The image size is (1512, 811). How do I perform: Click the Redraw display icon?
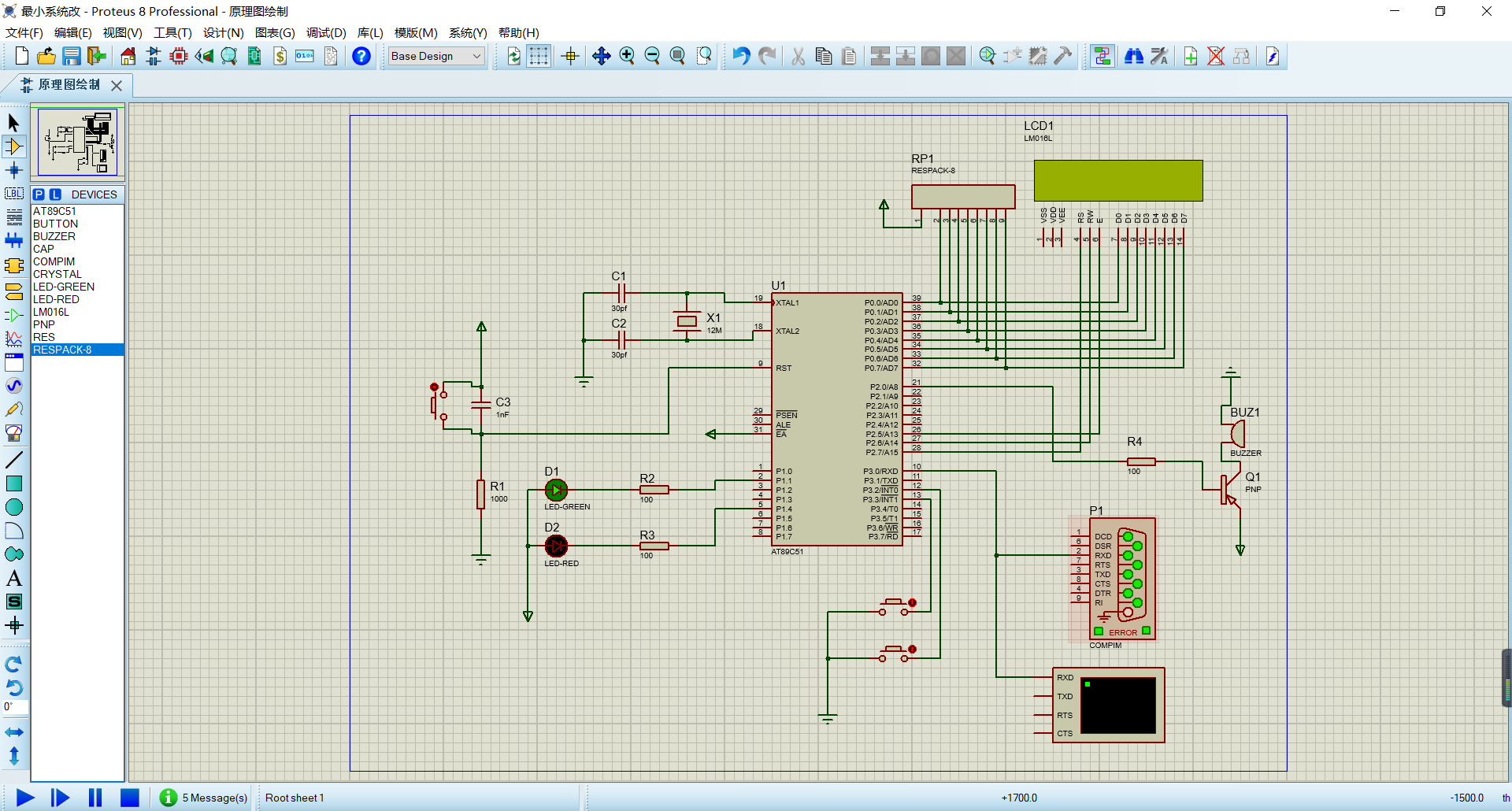tap(513, 56)
